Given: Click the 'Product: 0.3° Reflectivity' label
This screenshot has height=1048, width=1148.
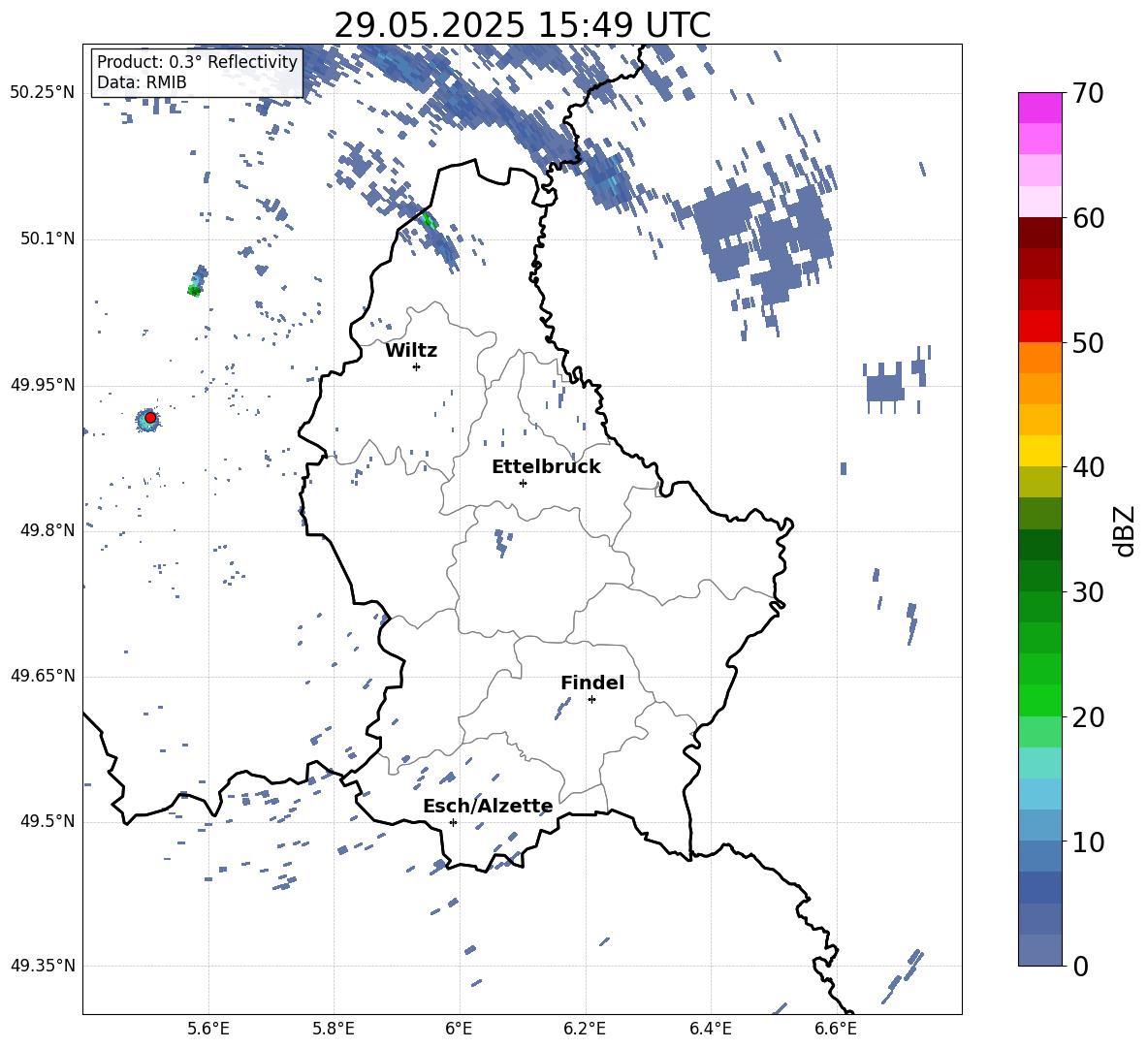Looking at the screenshot, I should click(x=198, y=62).
